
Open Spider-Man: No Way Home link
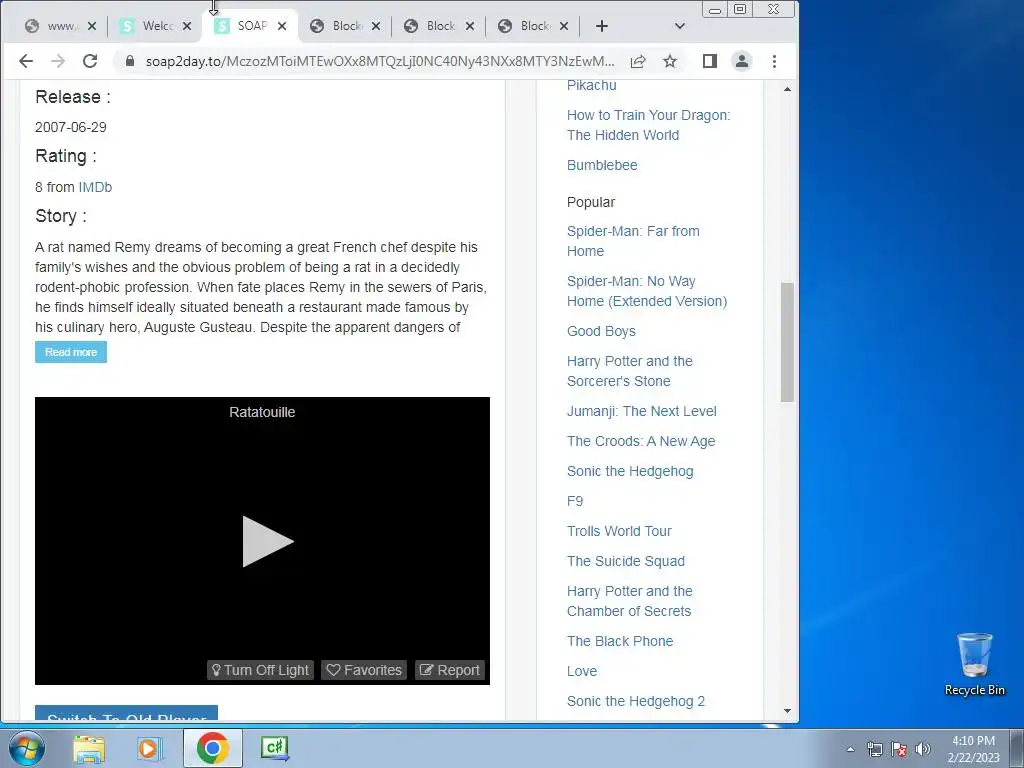point(647,291)
